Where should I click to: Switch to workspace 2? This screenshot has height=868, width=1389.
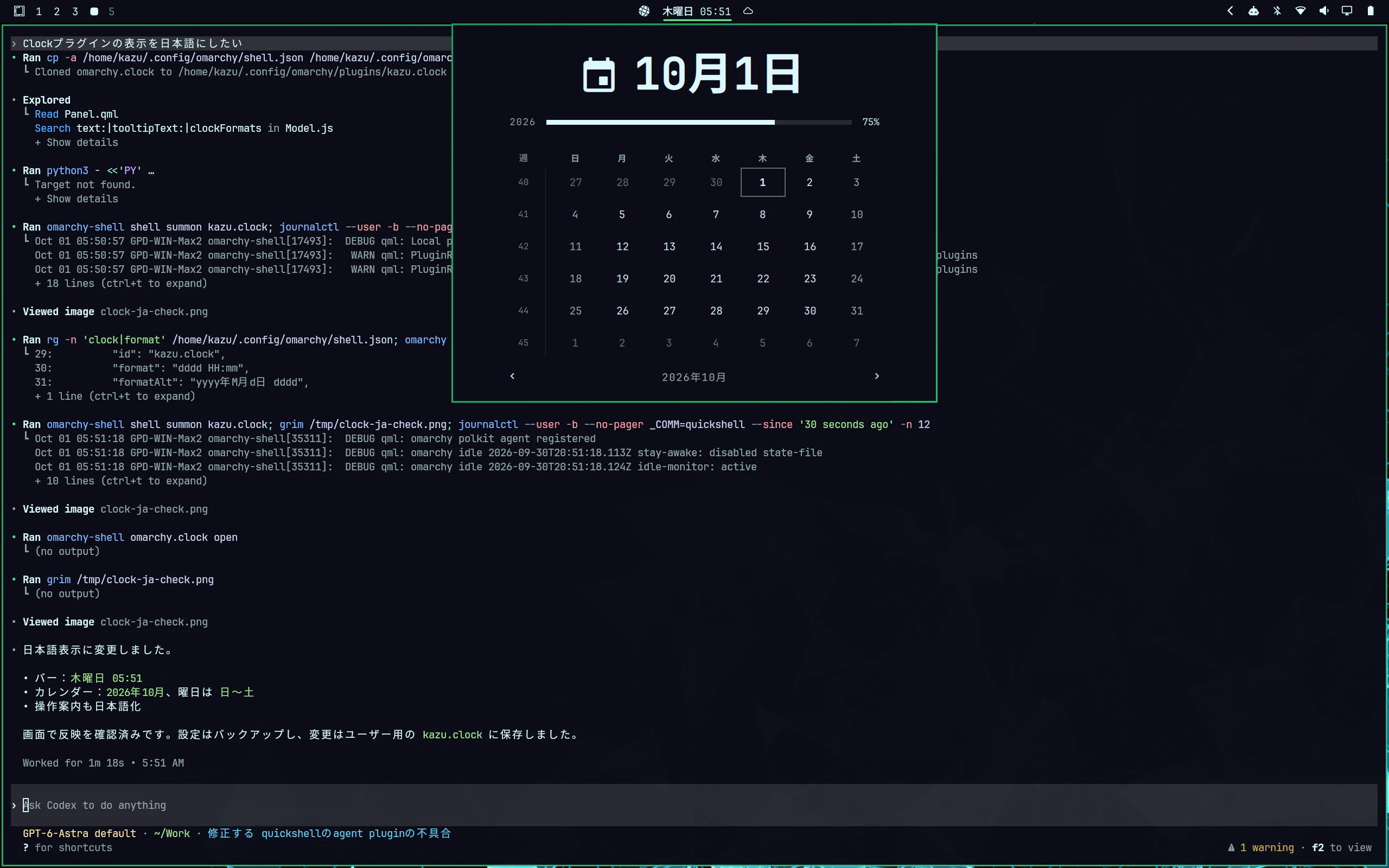tap(57, 11)
